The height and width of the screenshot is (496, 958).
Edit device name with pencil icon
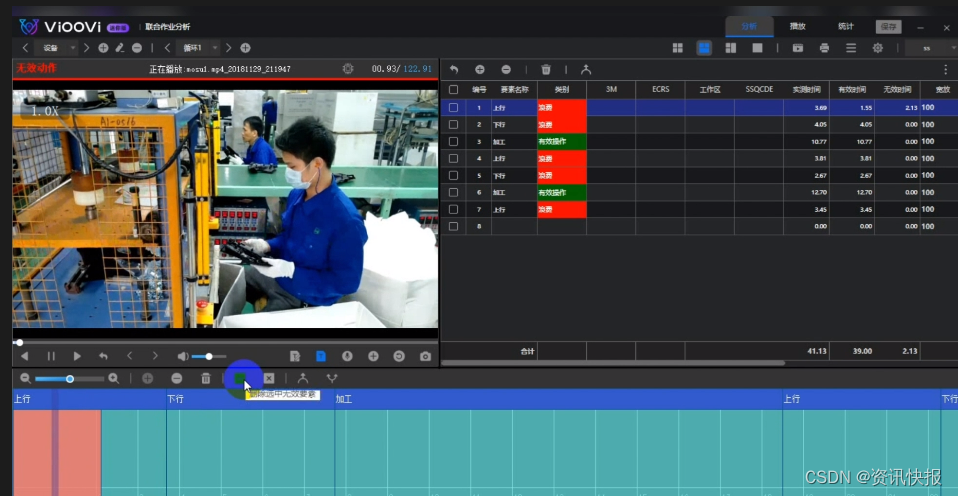click(x=120, y=48)
